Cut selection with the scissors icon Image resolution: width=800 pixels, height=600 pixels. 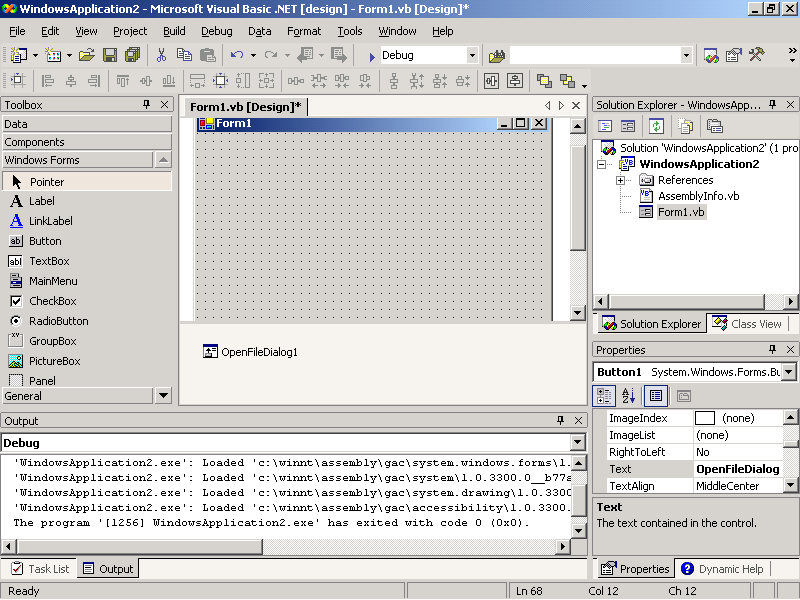[x=161, y=55]
